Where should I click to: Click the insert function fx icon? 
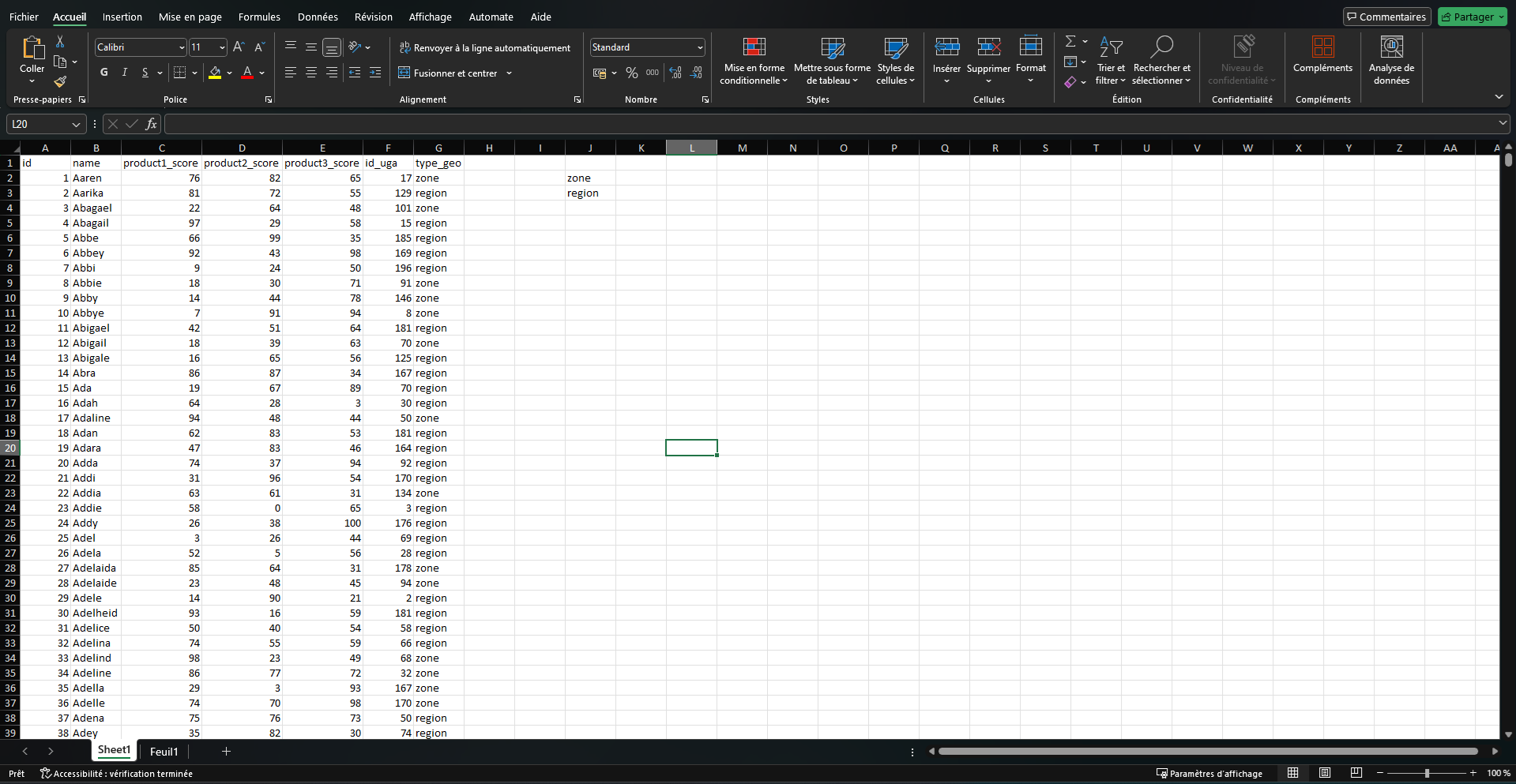point(151,124)
